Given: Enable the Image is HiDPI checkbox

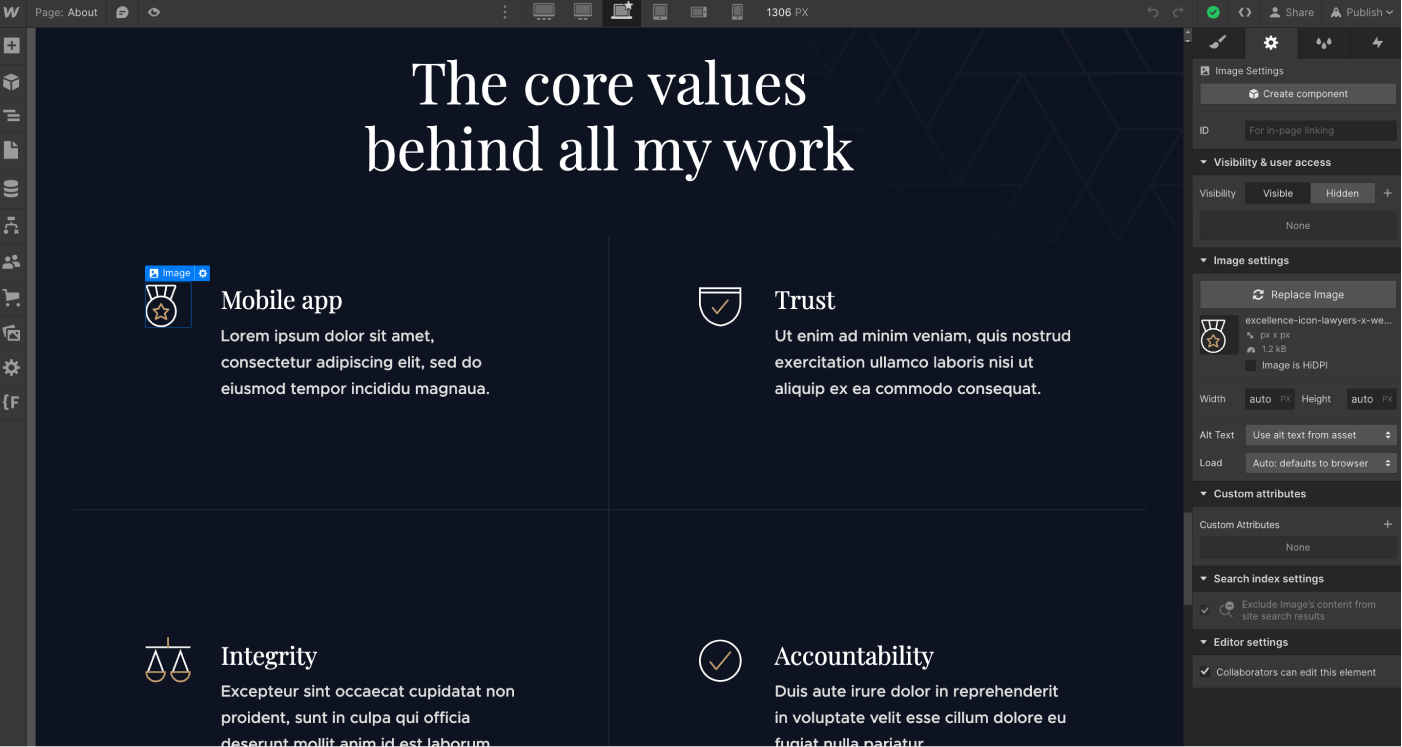Looking at the screenshot, I should [x=1250, y=365].
